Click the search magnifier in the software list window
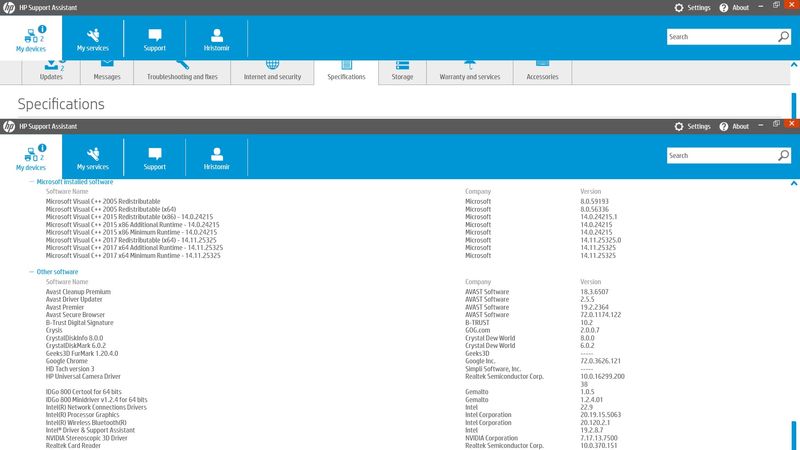 (783, 156)
